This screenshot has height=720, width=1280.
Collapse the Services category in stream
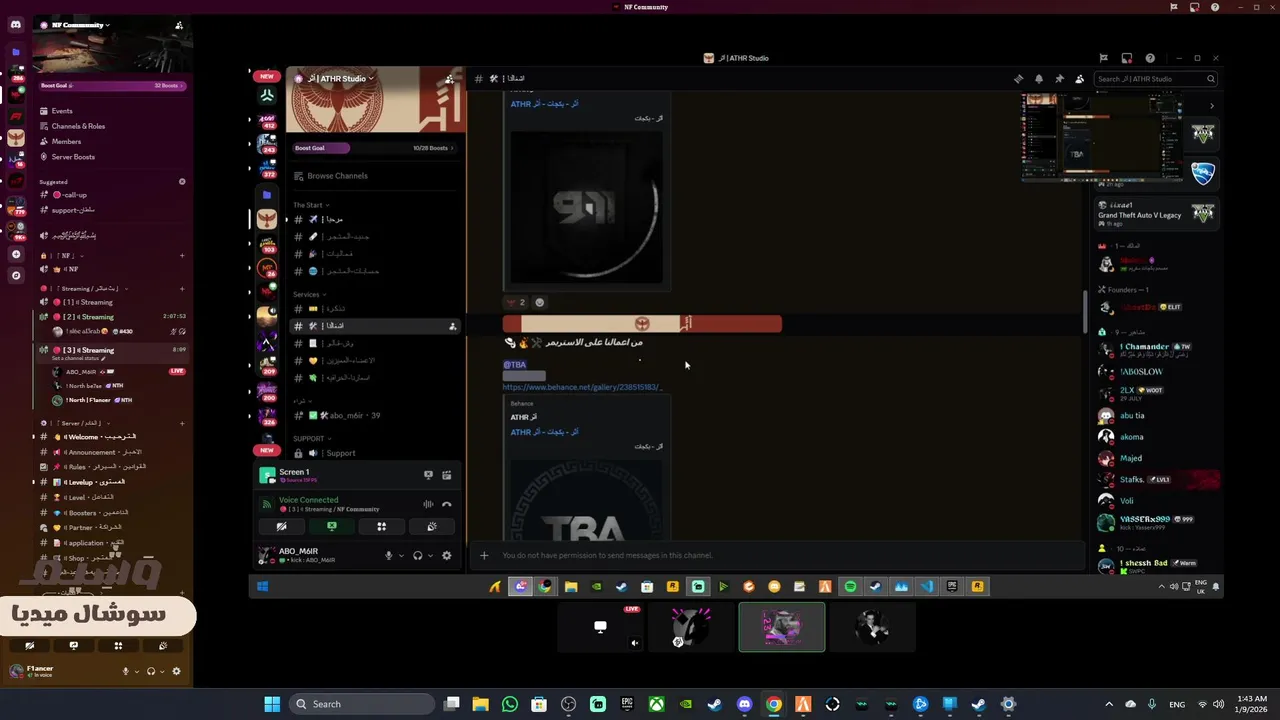pos(310,295)
